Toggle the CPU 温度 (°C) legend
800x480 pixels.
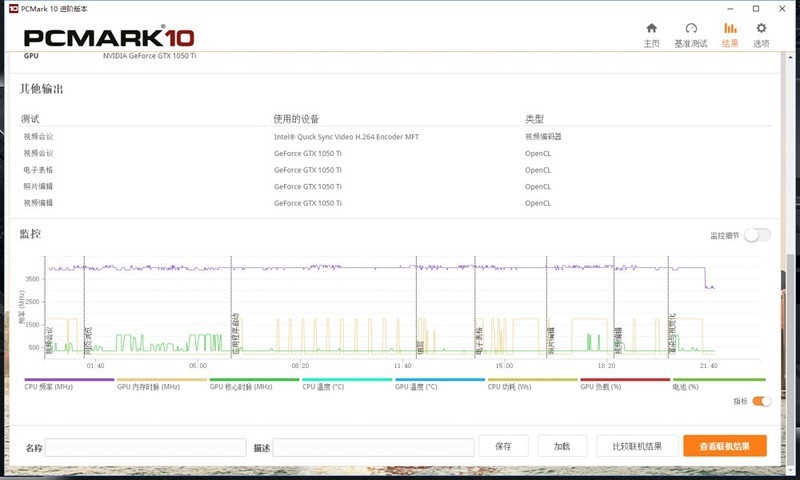pyautogui.click(x=347, y=384)
